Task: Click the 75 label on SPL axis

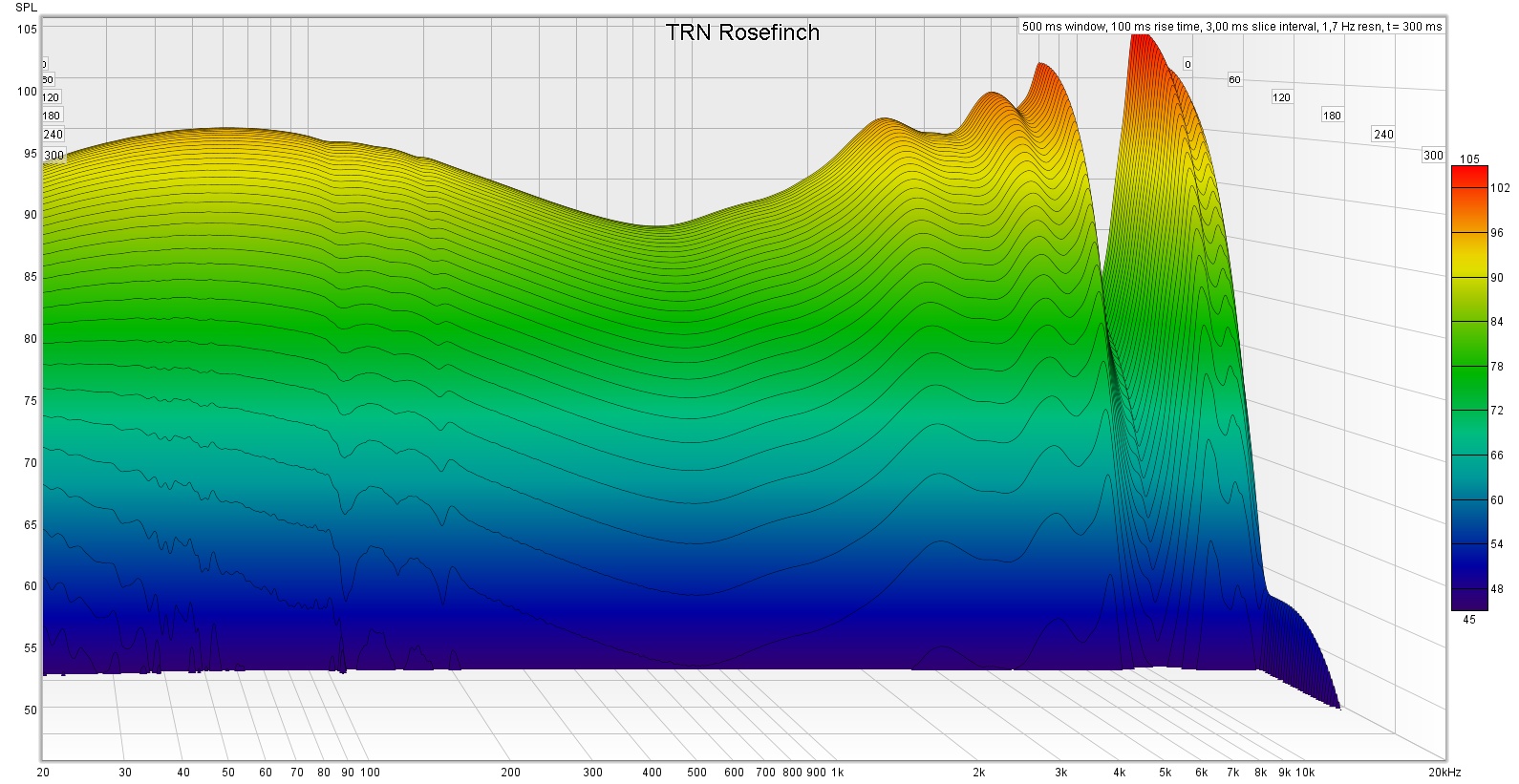Action: click(30, 401)
